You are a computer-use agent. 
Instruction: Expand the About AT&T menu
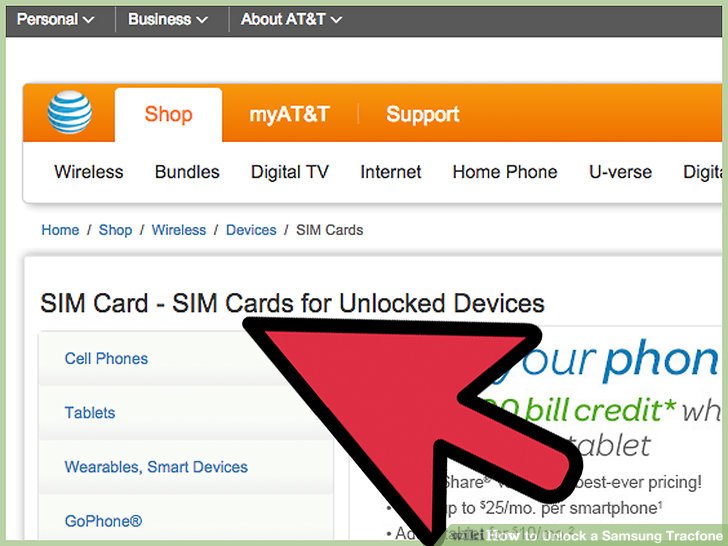pyautogui.click(x=291, y=19)
